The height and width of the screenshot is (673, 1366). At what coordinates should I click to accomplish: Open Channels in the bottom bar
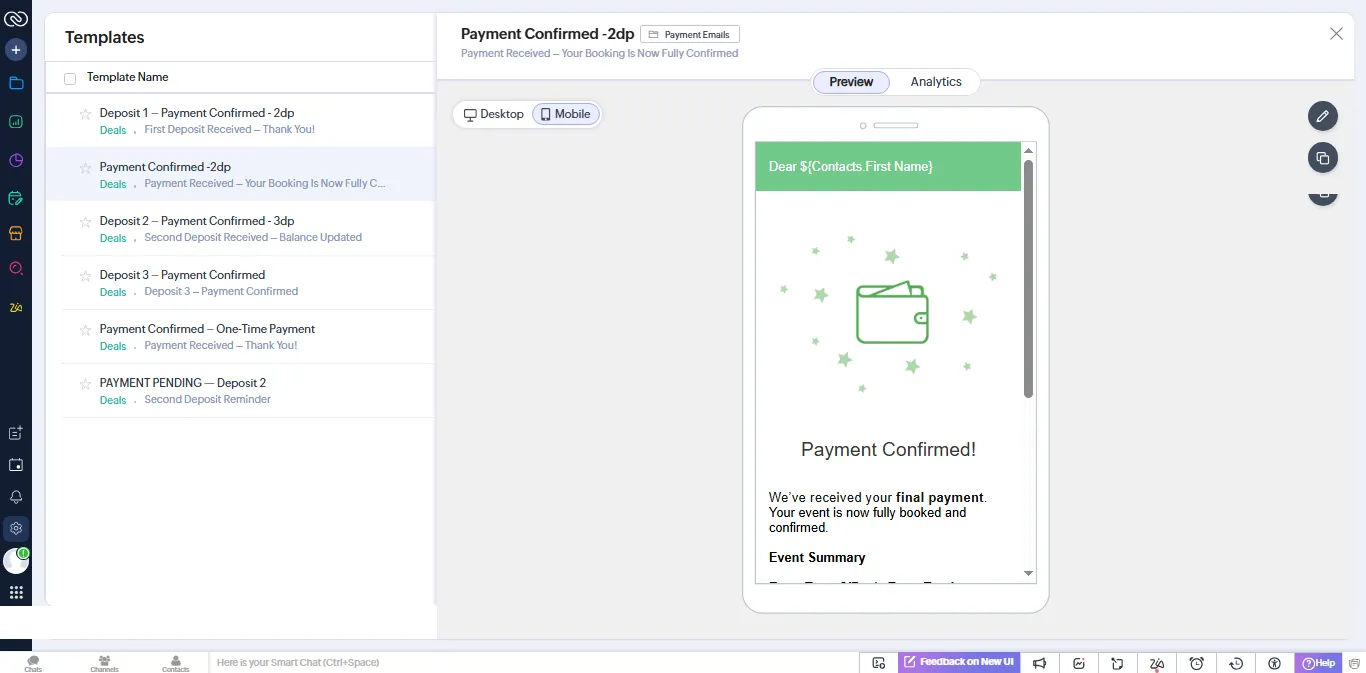tap(104, 663)
